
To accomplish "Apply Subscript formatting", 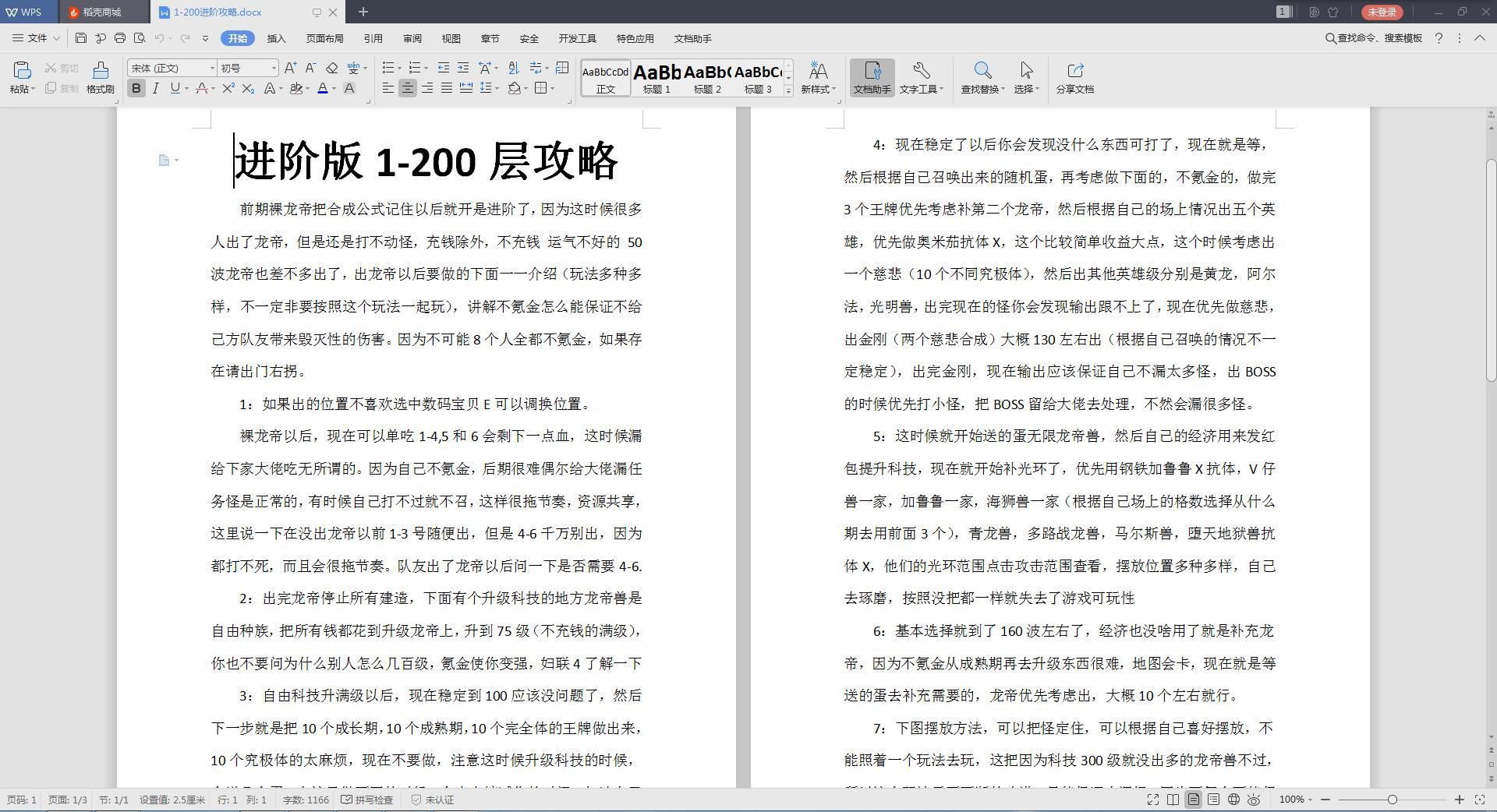I will click(248, 88).
